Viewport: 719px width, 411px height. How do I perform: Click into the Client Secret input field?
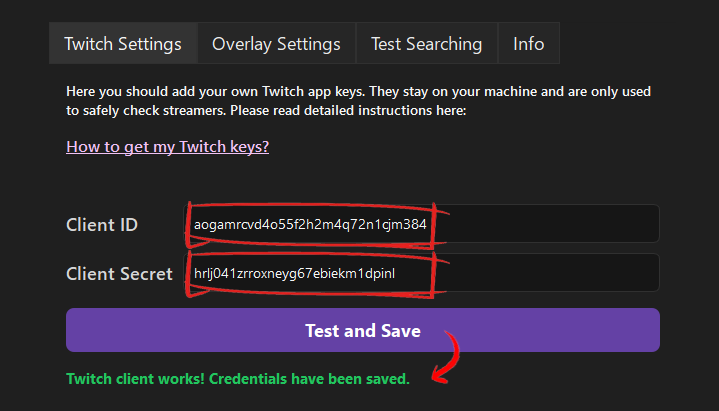[420, 273]
